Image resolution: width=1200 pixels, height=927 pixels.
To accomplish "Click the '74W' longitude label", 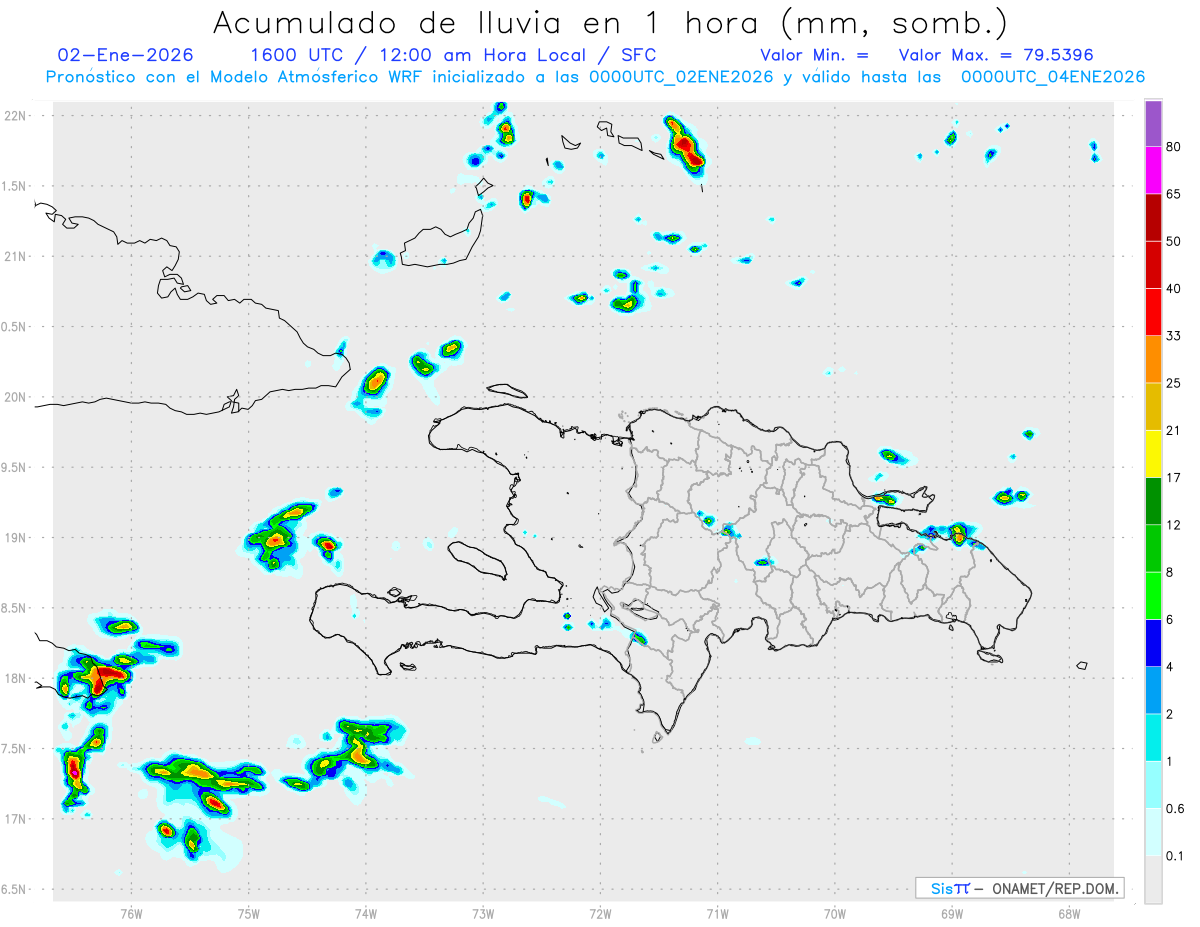I will (366, 913).
